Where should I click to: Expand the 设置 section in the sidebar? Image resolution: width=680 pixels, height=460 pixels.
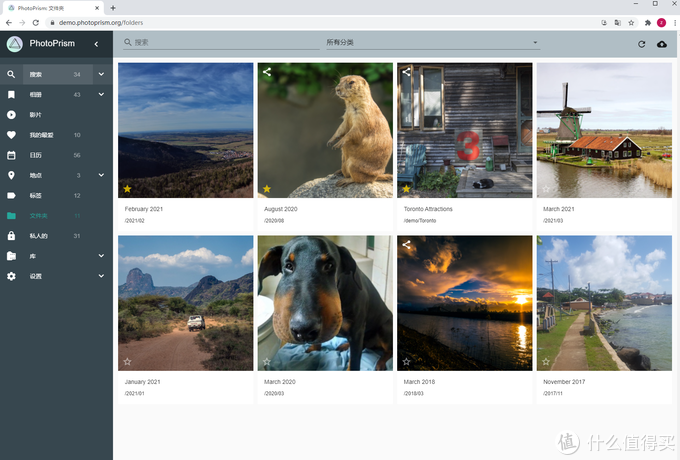101,276
